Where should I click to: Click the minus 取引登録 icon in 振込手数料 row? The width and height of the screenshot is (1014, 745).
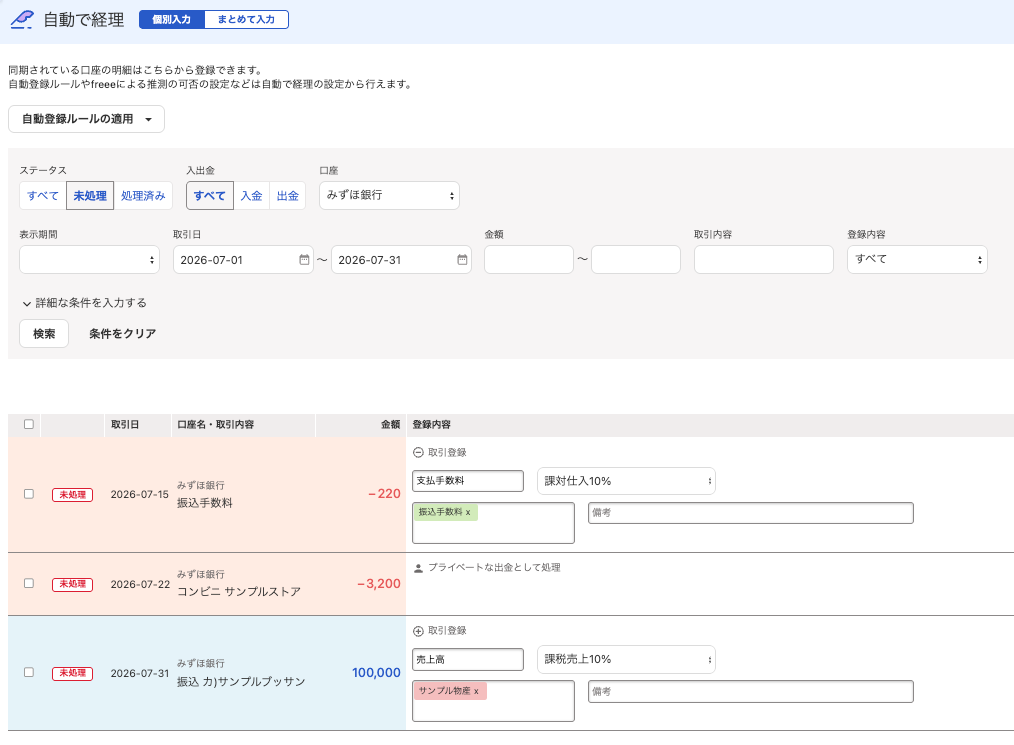click(418, 453)
